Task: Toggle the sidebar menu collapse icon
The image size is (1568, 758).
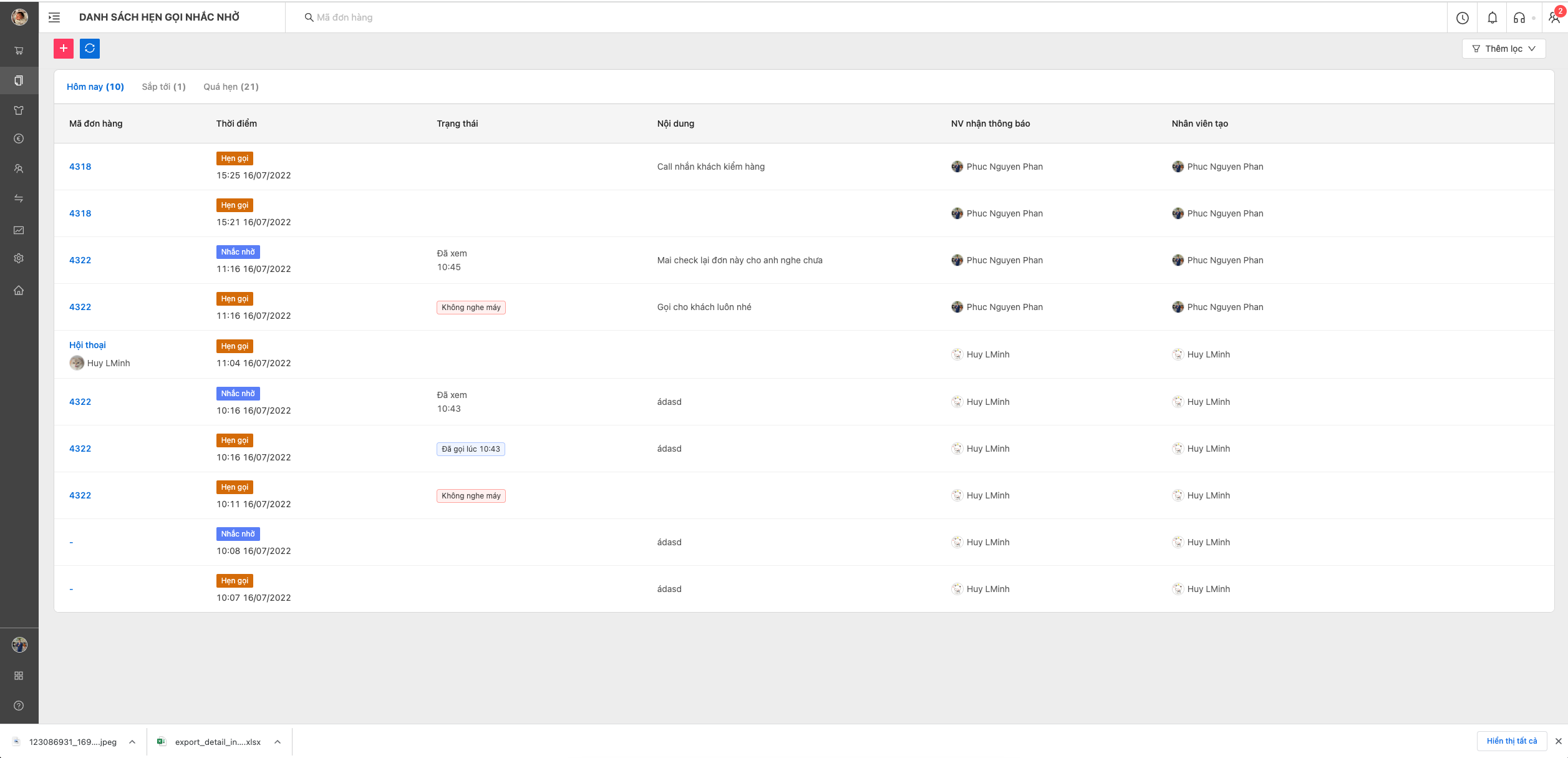Action: click(54, 17)
